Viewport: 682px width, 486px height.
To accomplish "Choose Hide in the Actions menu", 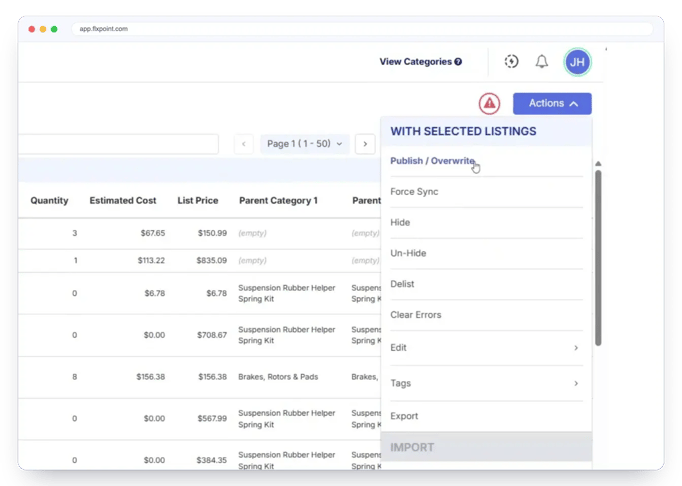I will pos(400,222).
